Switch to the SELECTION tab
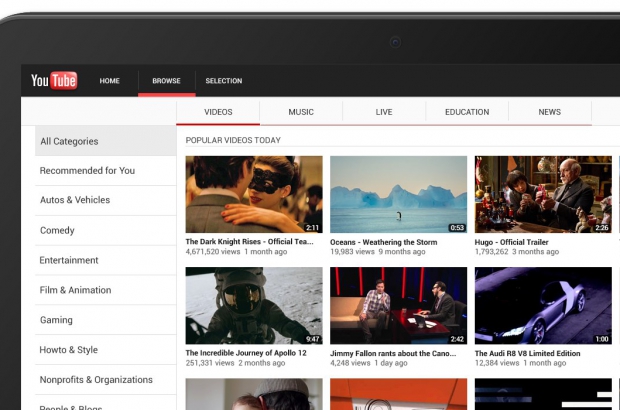This screenshot has width=620, height=410. coord(224,81)
